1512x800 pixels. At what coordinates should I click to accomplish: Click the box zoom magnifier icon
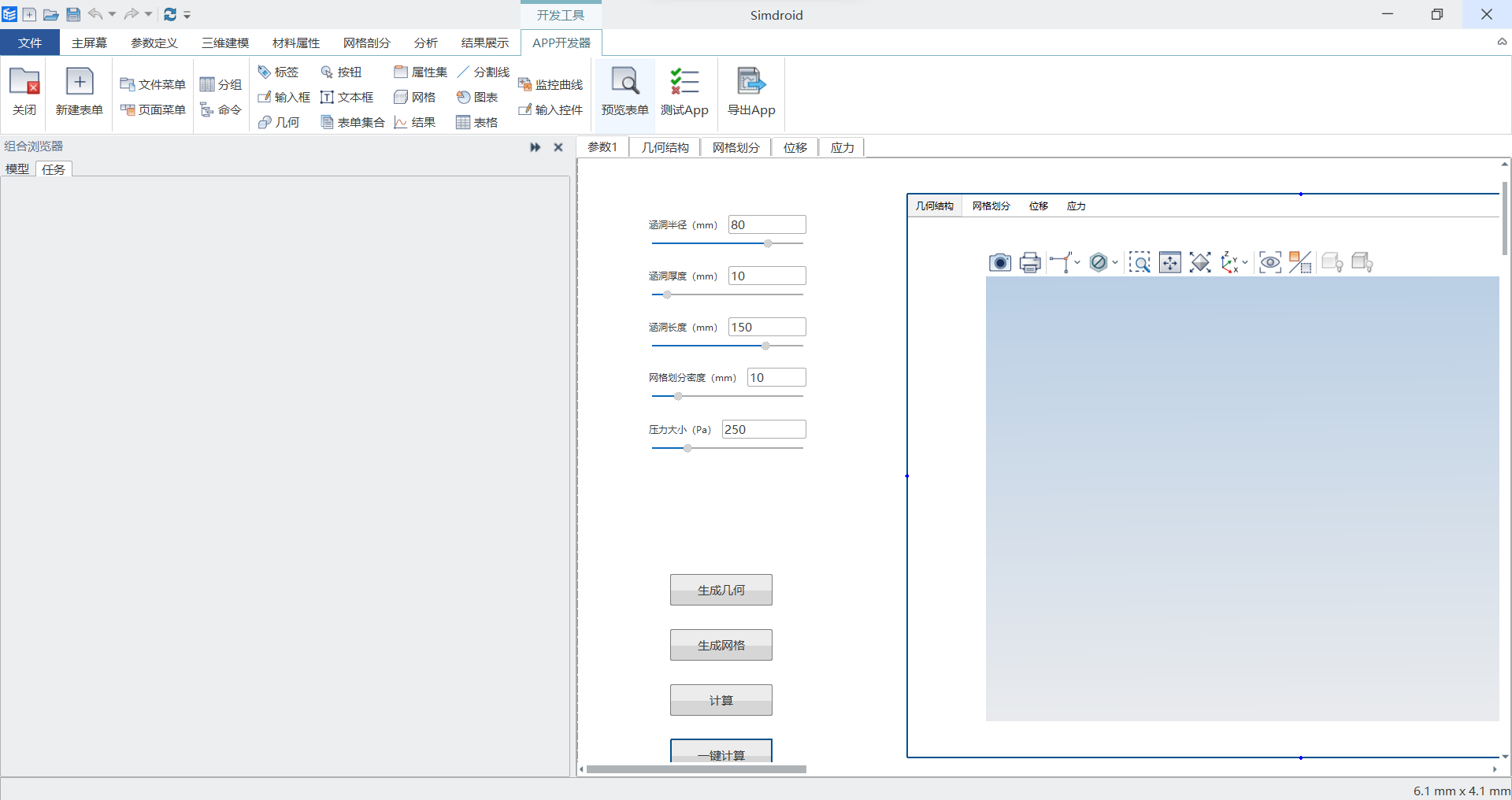1140,262
